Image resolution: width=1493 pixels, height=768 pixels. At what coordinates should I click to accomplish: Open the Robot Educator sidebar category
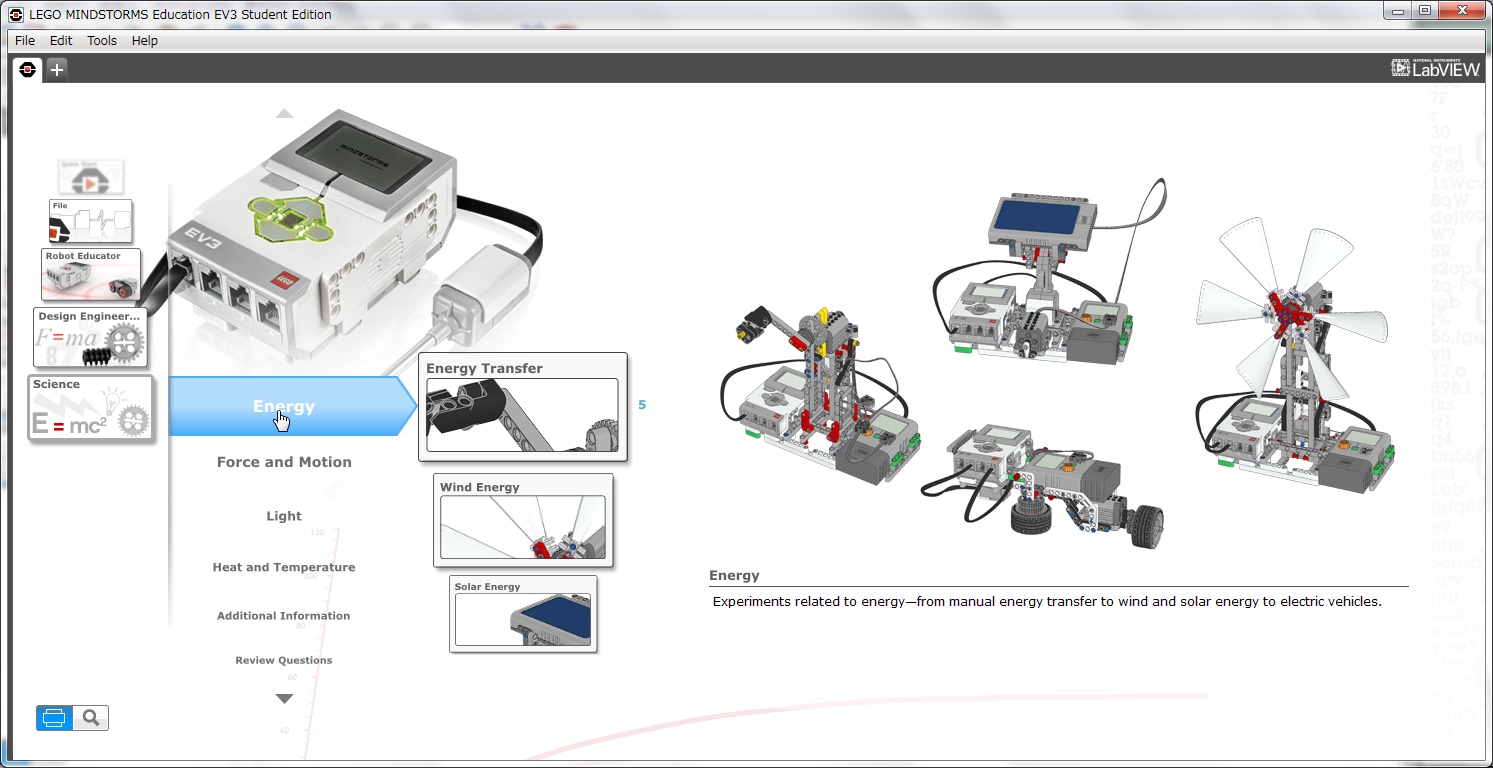tap(91, 274)
